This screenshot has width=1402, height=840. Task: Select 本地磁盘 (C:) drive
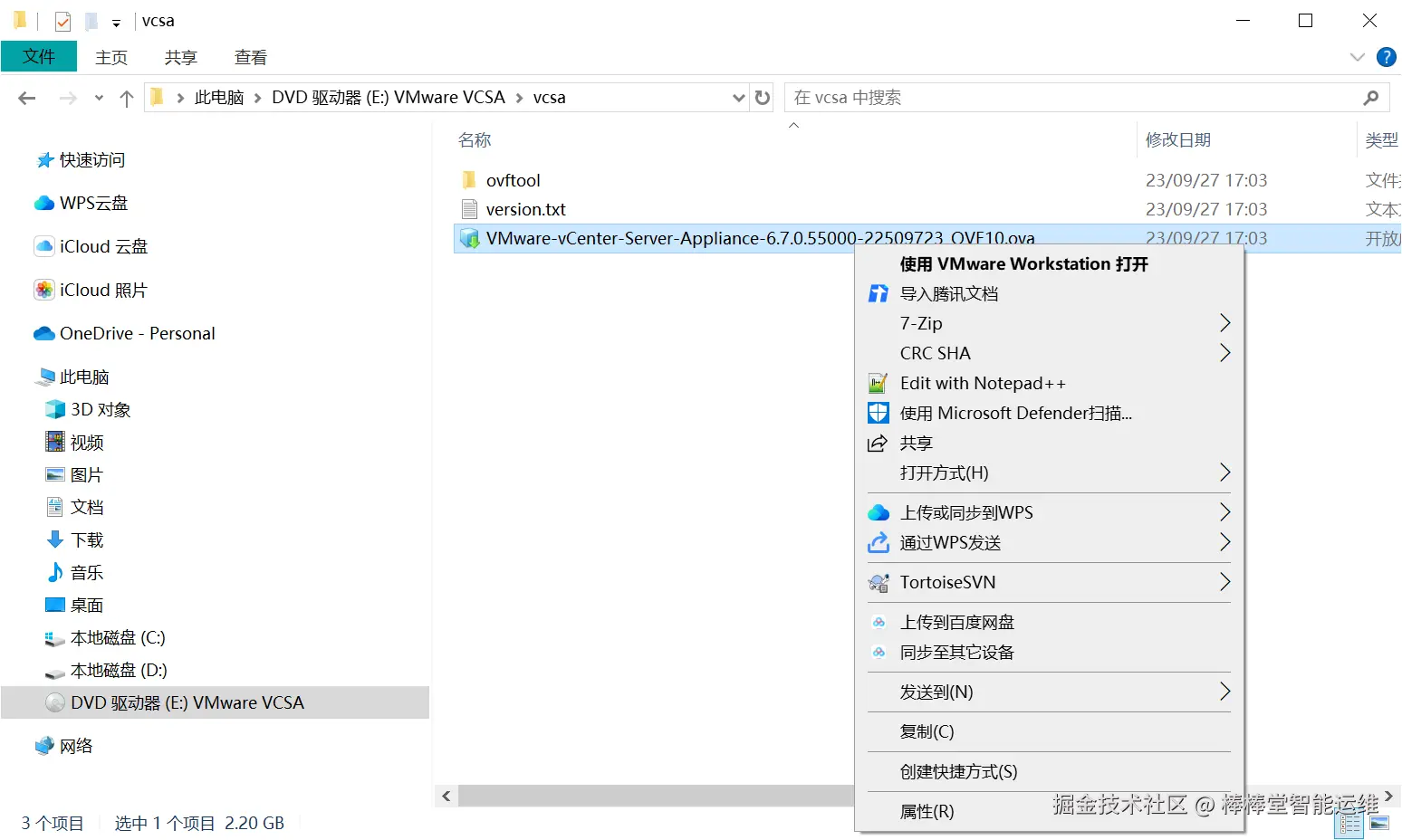pos(106,638)
